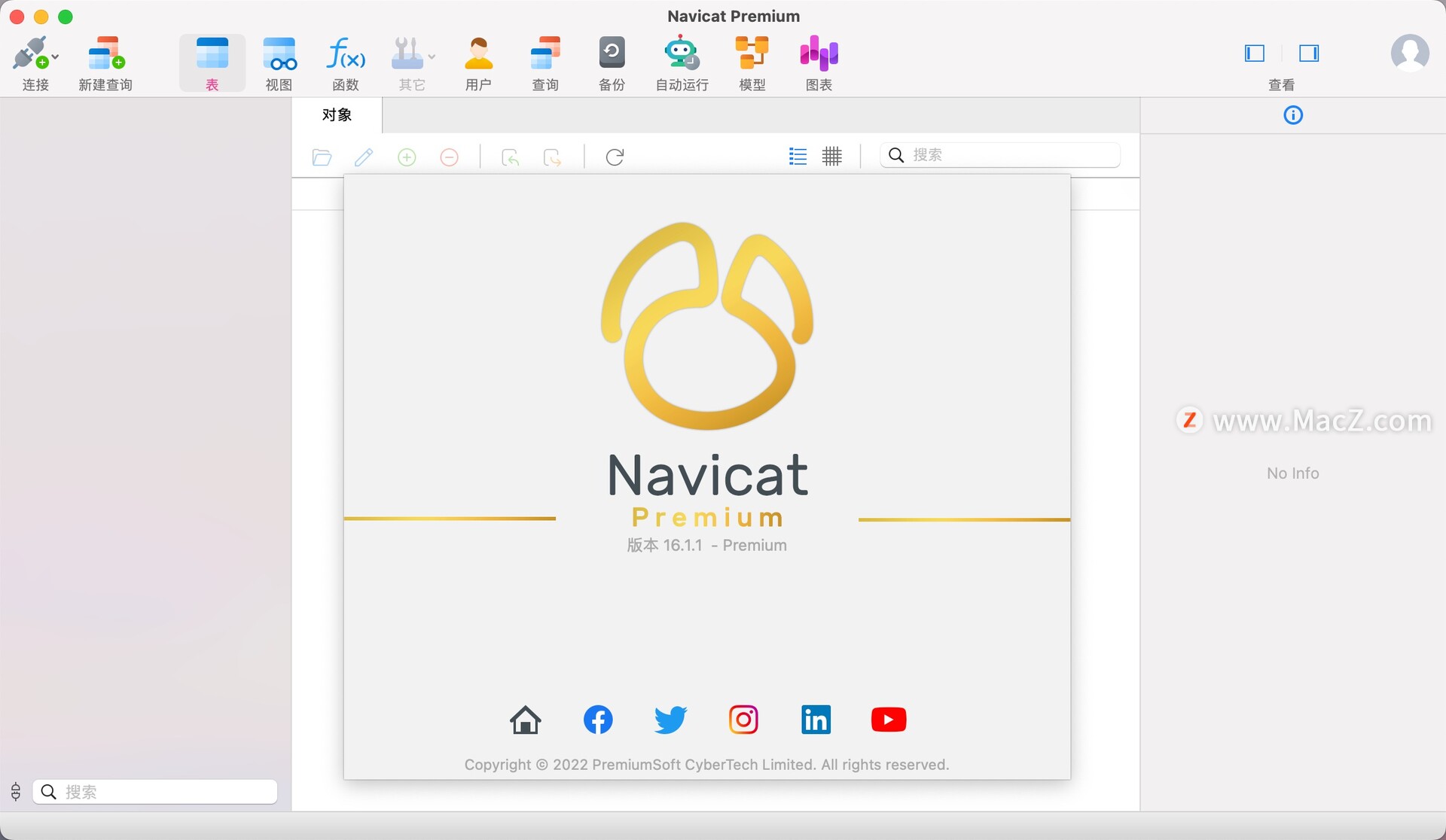Click New Query (新建查询) icon
The width and height of the screenshot is (1446, 840).
[x=105, y=54]
